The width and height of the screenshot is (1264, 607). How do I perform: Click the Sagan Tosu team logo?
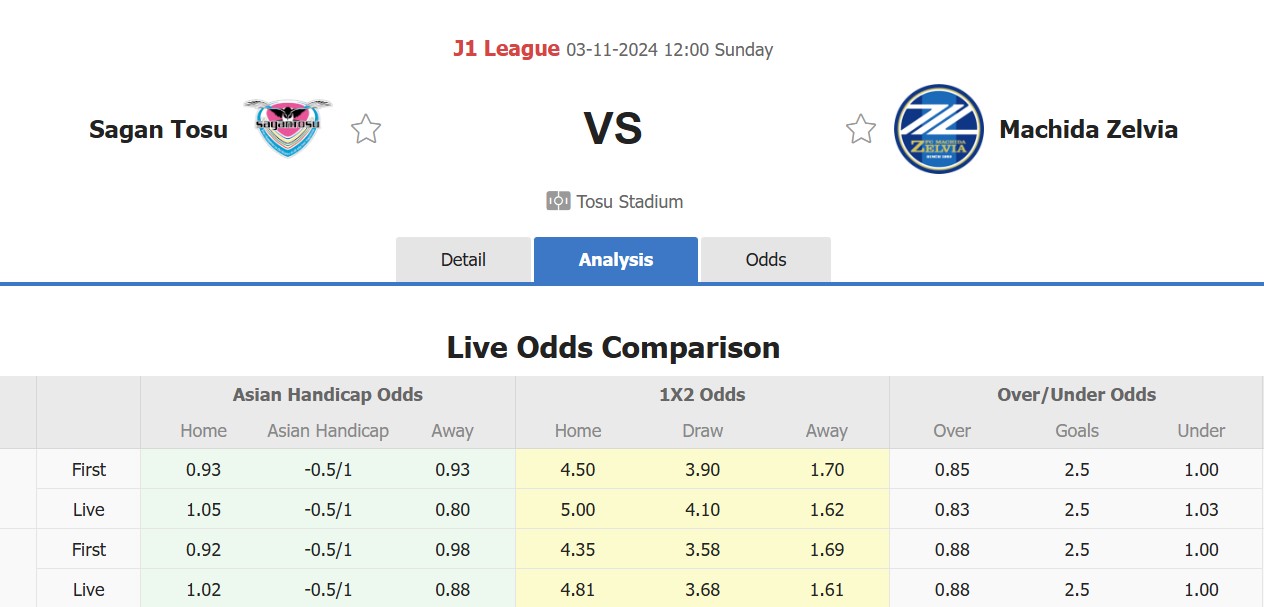pyautogui.click(x=287, y=128)
